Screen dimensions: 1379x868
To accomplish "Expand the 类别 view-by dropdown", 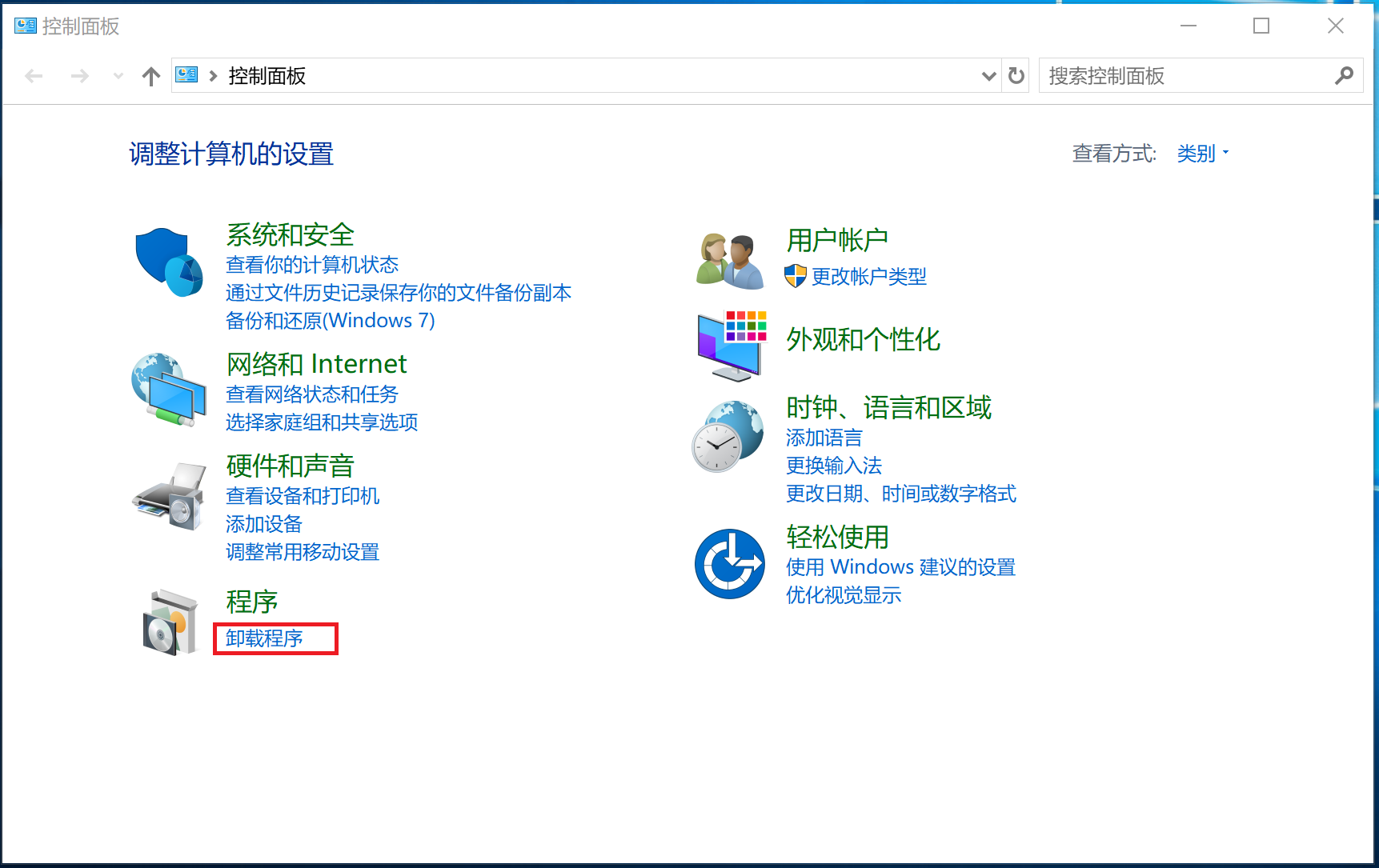I will coord(1202,154).
